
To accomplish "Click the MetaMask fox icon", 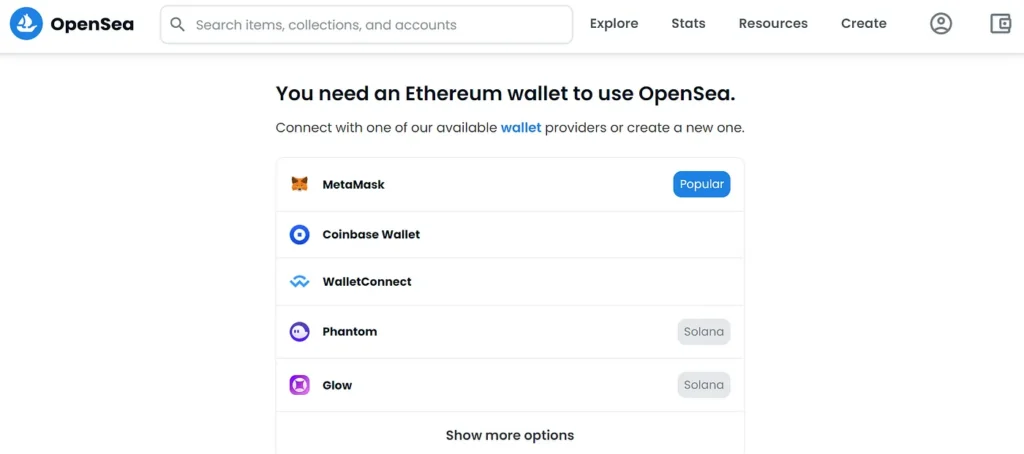I will pyautogui.click(x=299, y=184).
